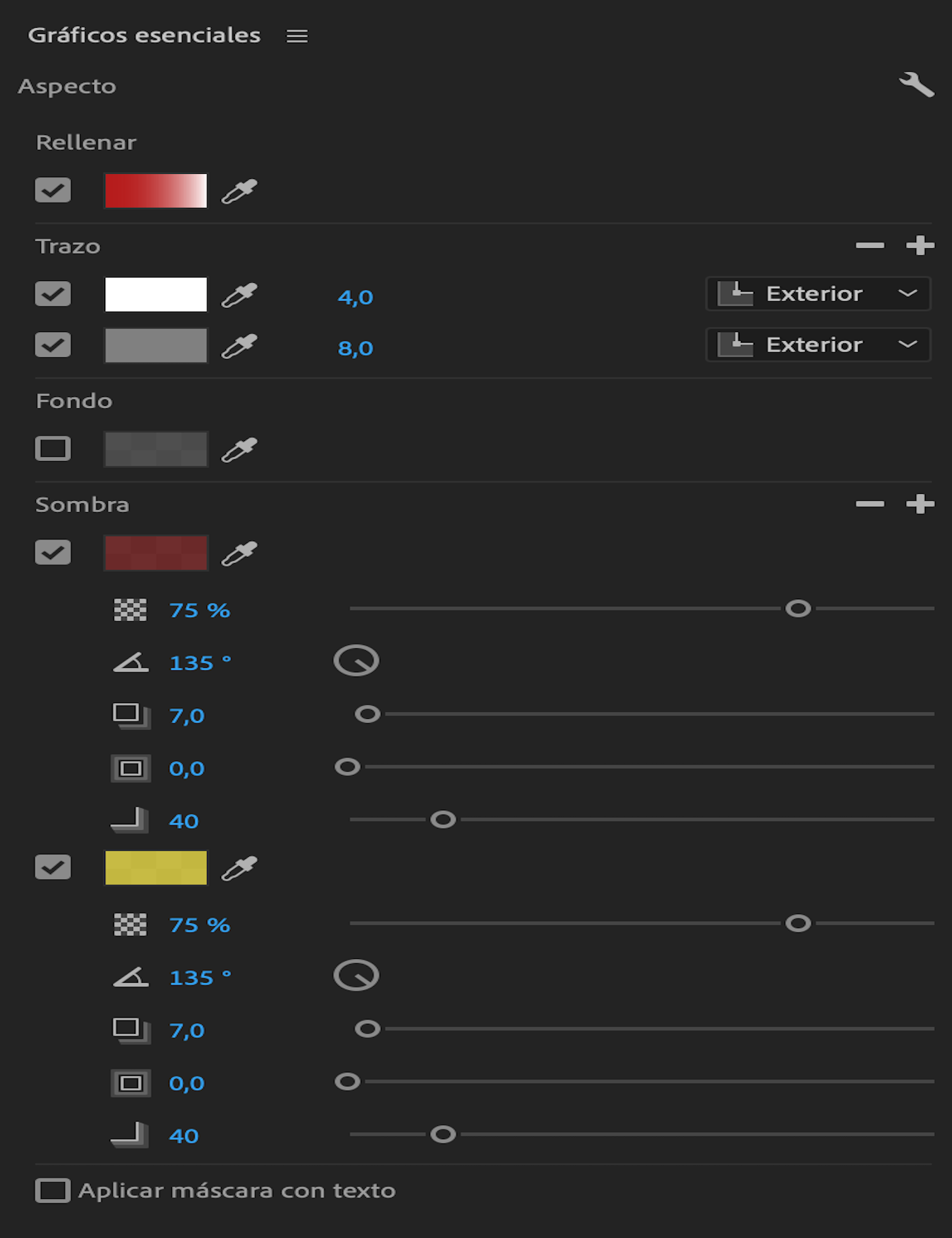
Task: Open the Gráficos esenciales panel menu
Action: pyautogui.click(x=297, y=36)
